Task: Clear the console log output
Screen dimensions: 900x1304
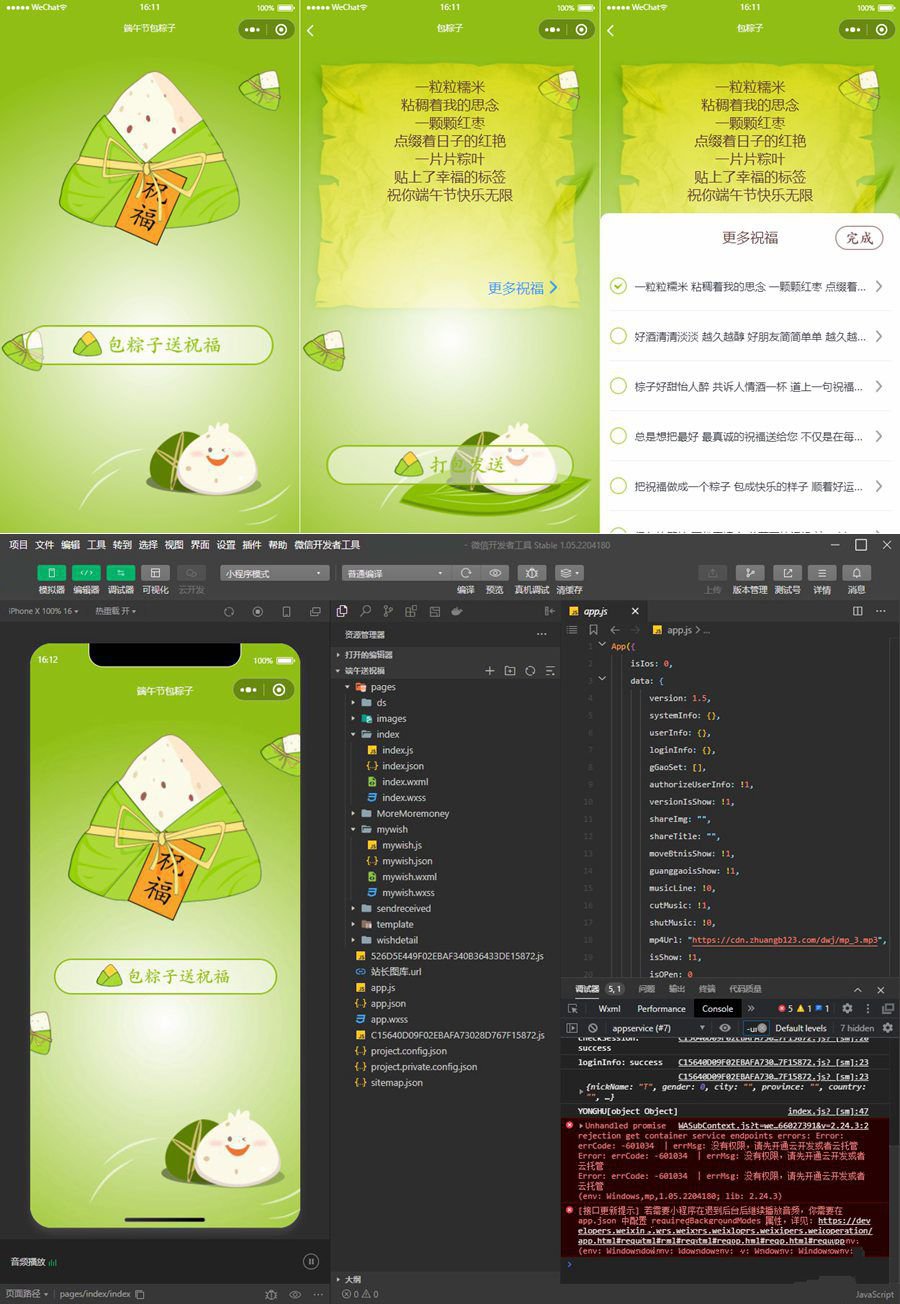Action: 593,1028
